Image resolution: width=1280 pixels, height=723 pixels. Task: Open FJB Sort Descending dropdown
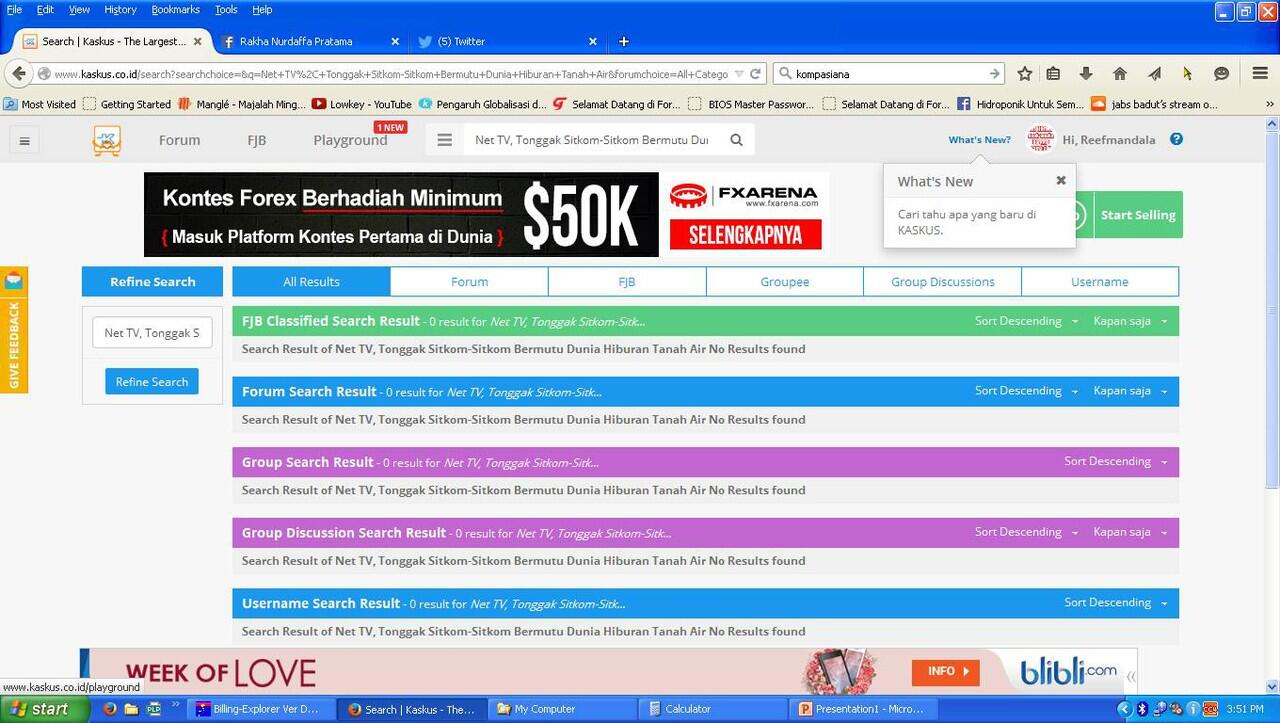[x=1027, y=321]
